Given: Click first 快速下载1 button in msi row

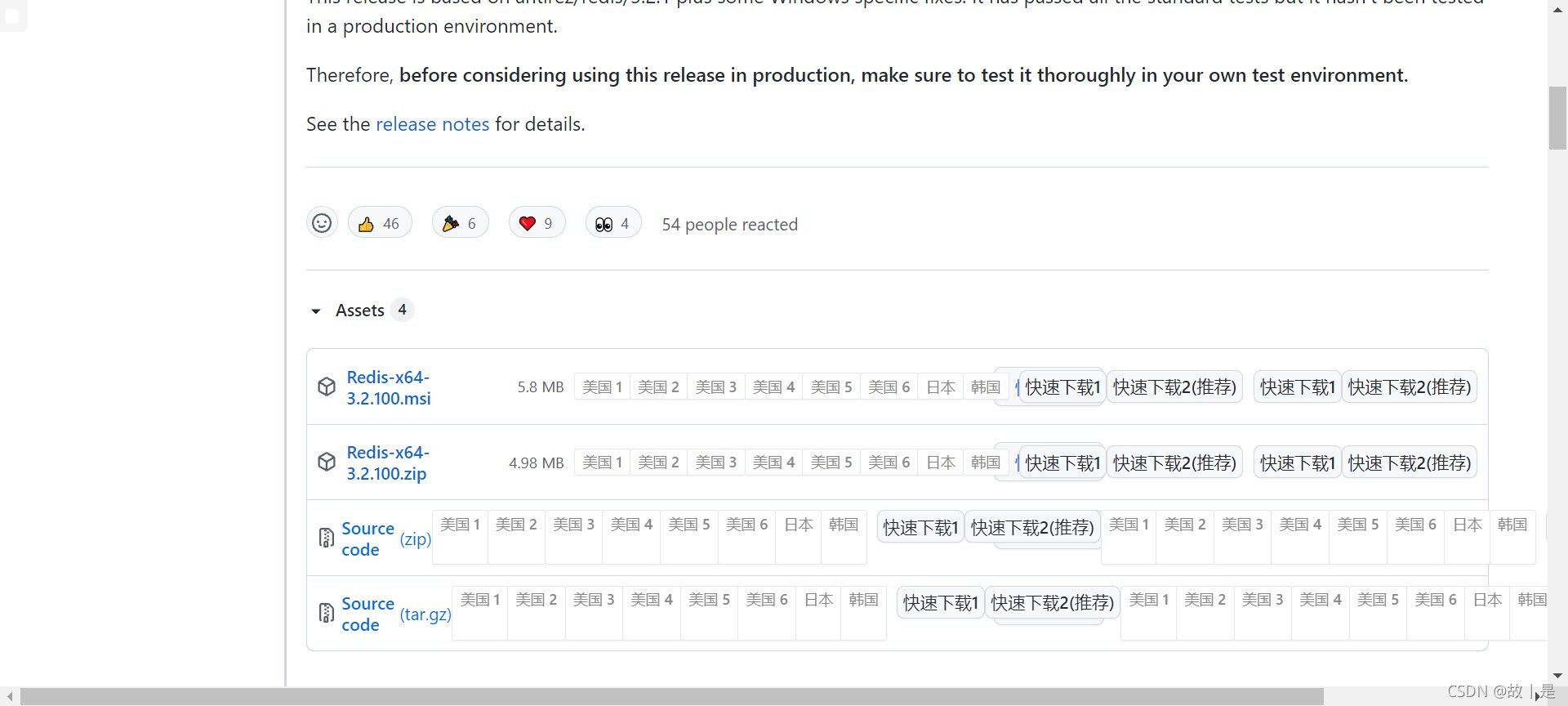Looking at the screenshot, I should 1062,387.
